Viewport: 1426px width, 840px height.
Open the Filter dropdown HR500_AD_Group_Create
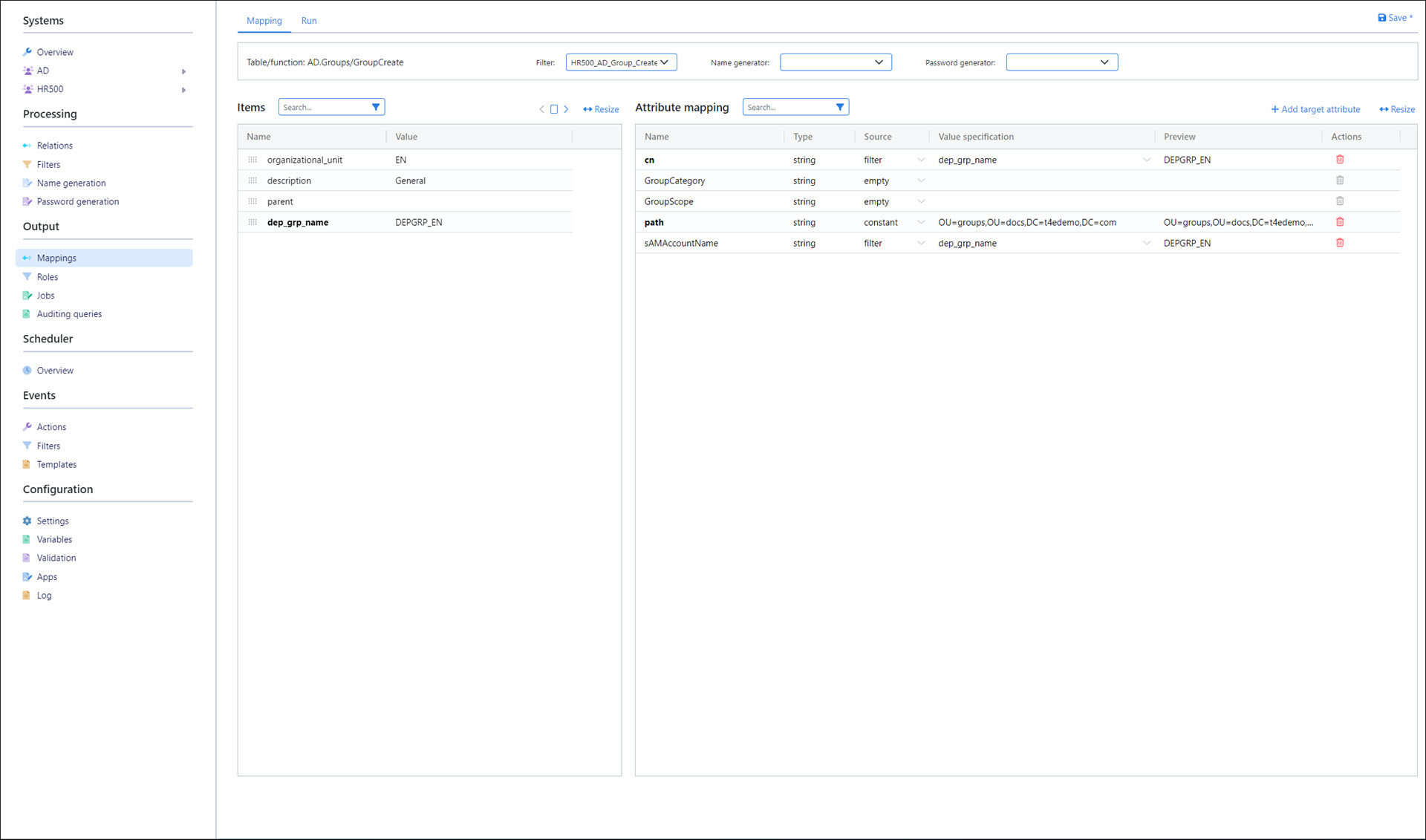(x=621, y=62)
